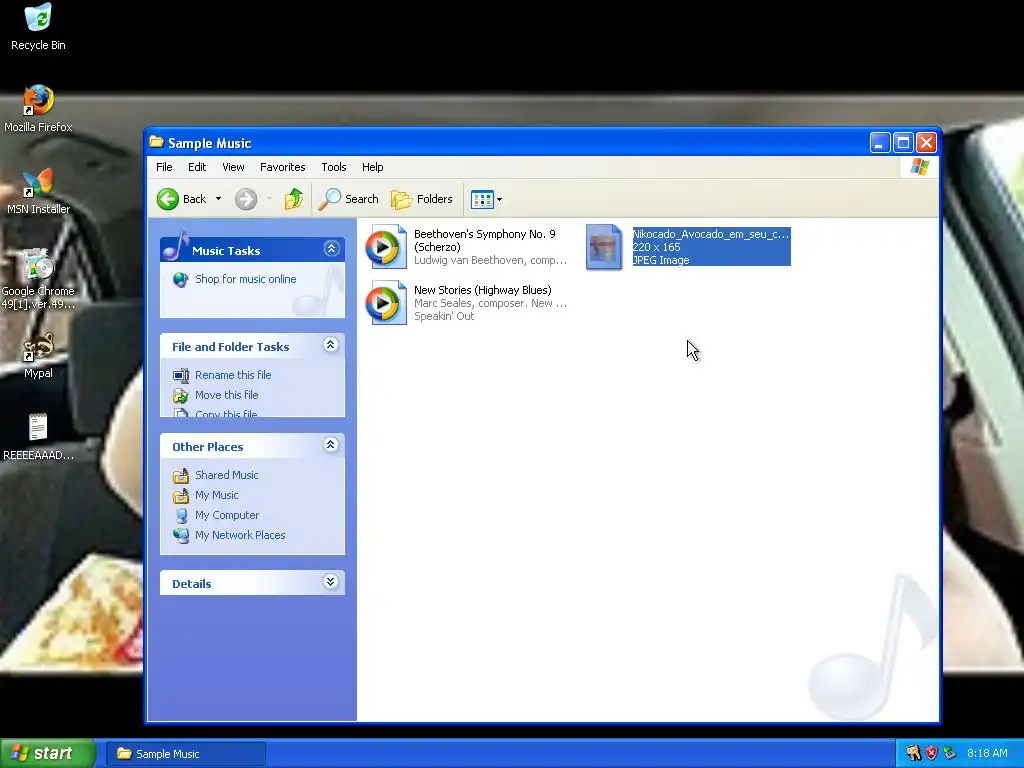Click the Beethoven's Symphony No. 9 (Scherzo) title

point(485,240)
